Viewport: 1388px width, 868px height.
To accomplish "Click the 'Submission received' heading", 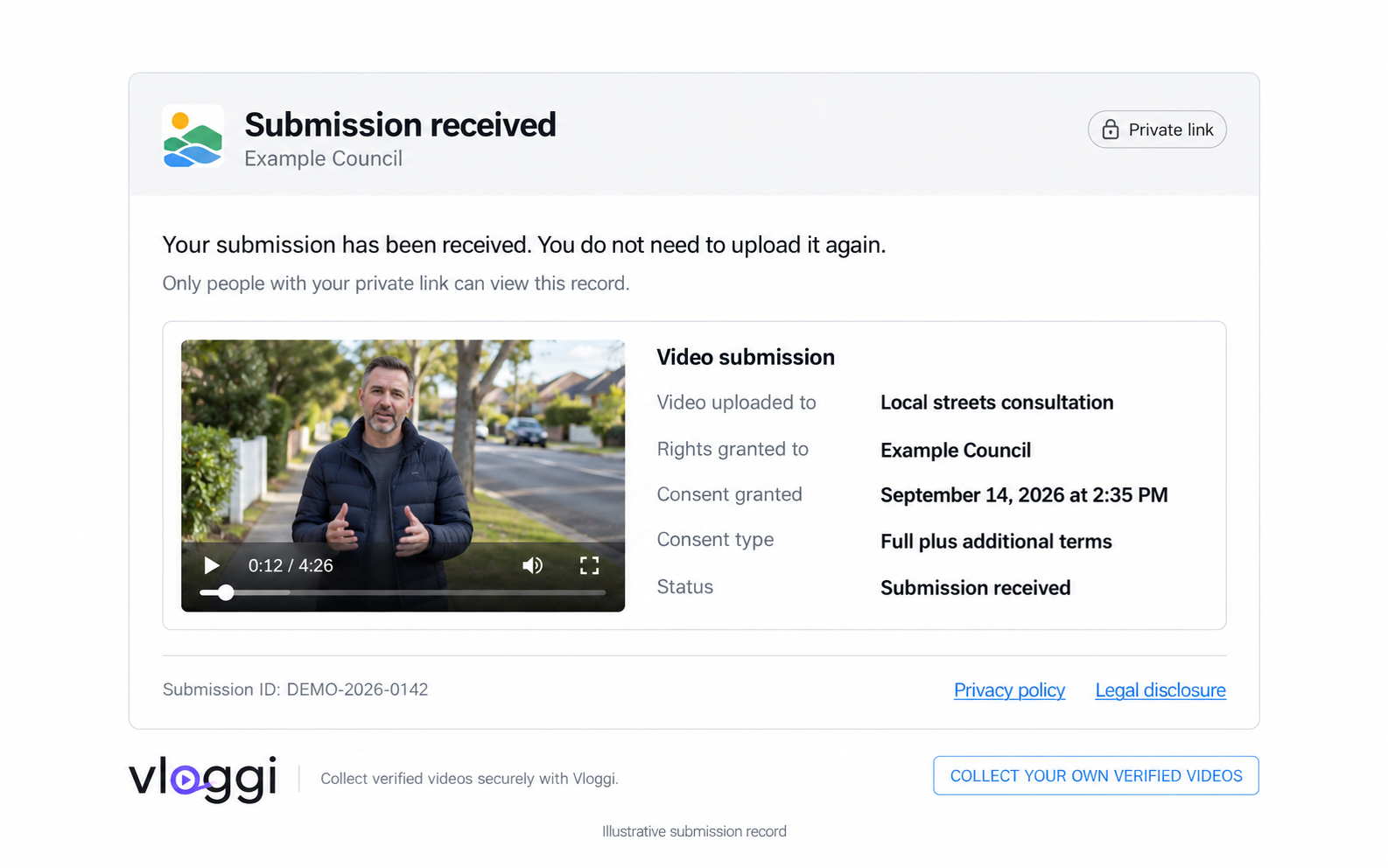I will (400, 125).
